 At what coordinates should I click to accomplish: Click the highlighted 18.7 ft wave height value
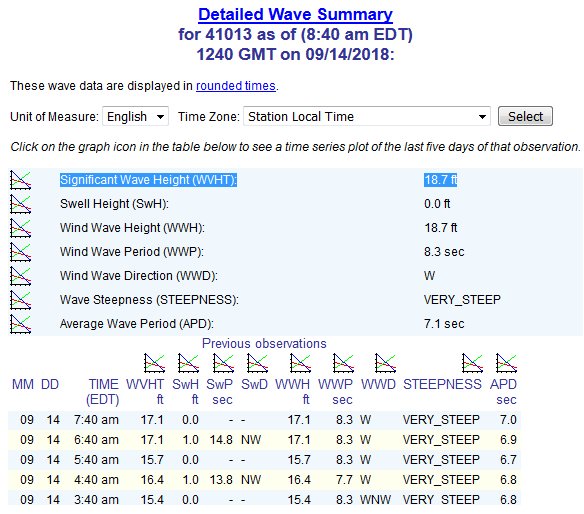(x=441, y=180)
